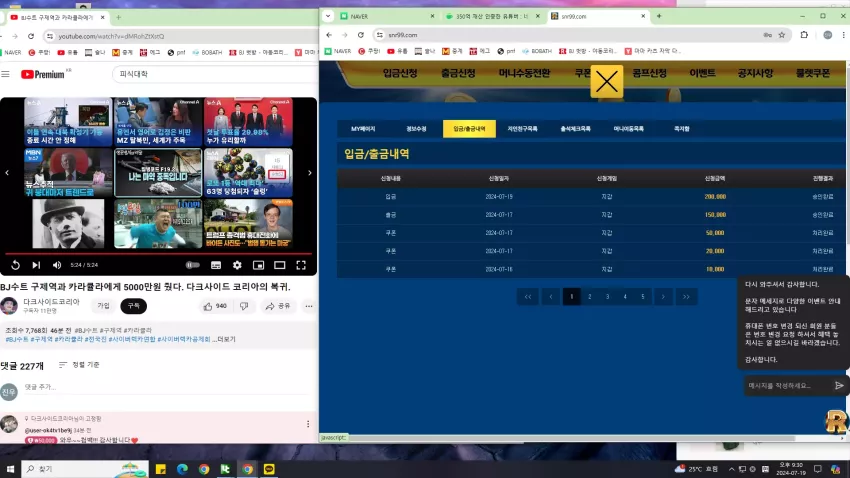The width and height of the screenshot is (850, 478).
Task: Switch to the 350억 browser tab
Action: click(492, 16)
